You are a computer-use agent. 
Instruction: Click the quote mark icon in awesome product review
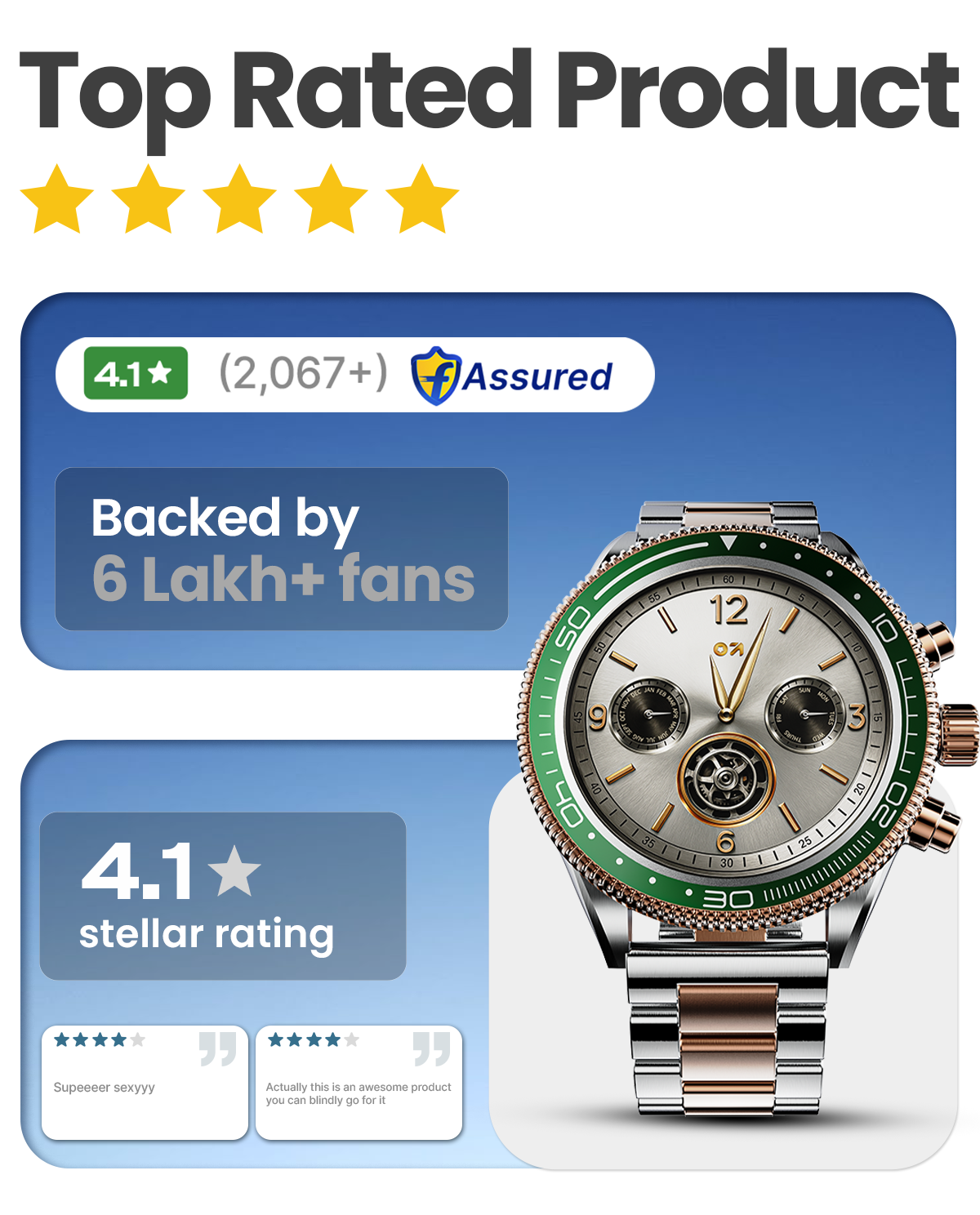(x=432, y=1048)
